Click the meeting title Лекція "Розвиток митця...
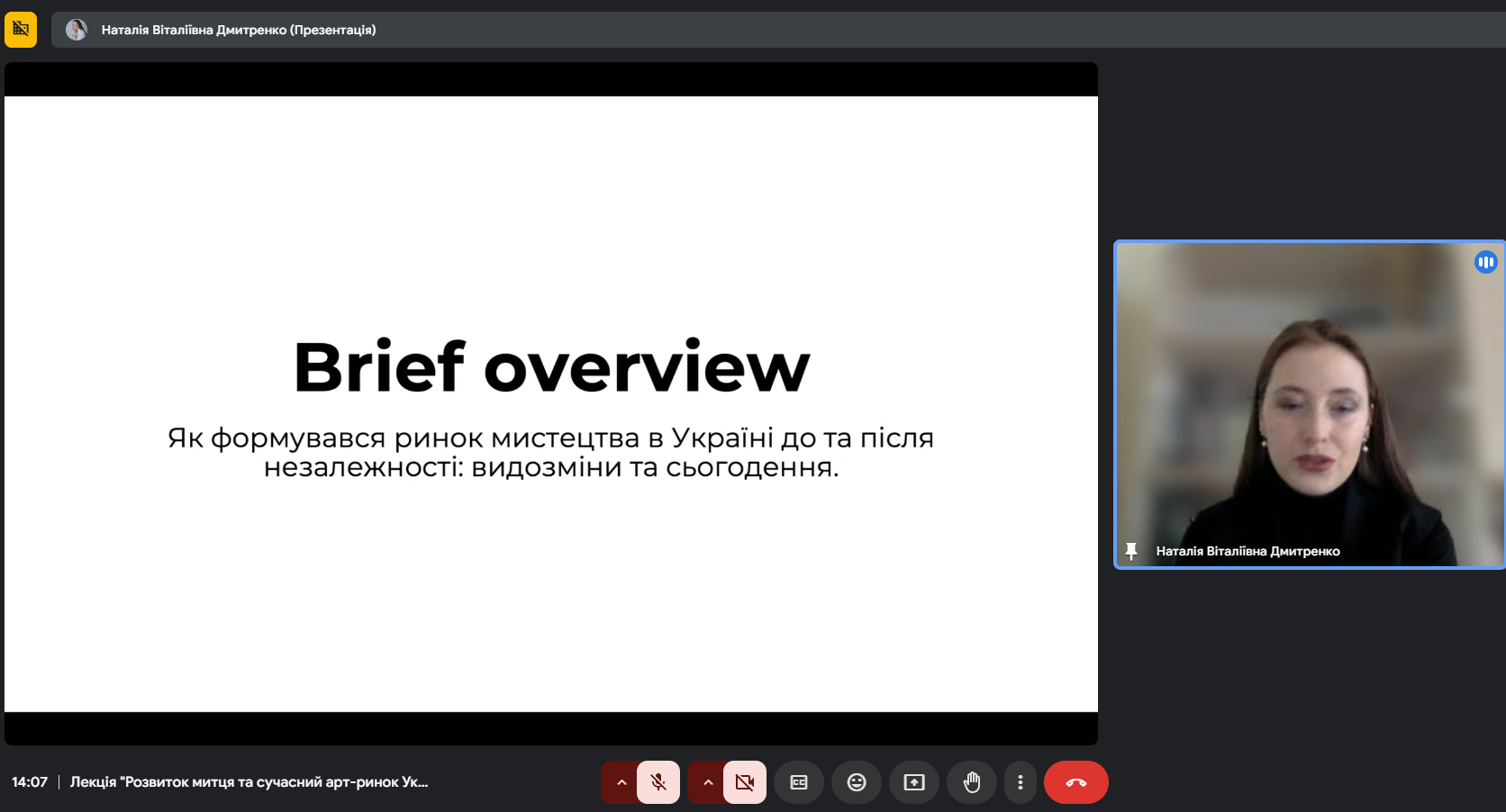1506x812 pixels. pyautogui.click(x=249, y=782)
